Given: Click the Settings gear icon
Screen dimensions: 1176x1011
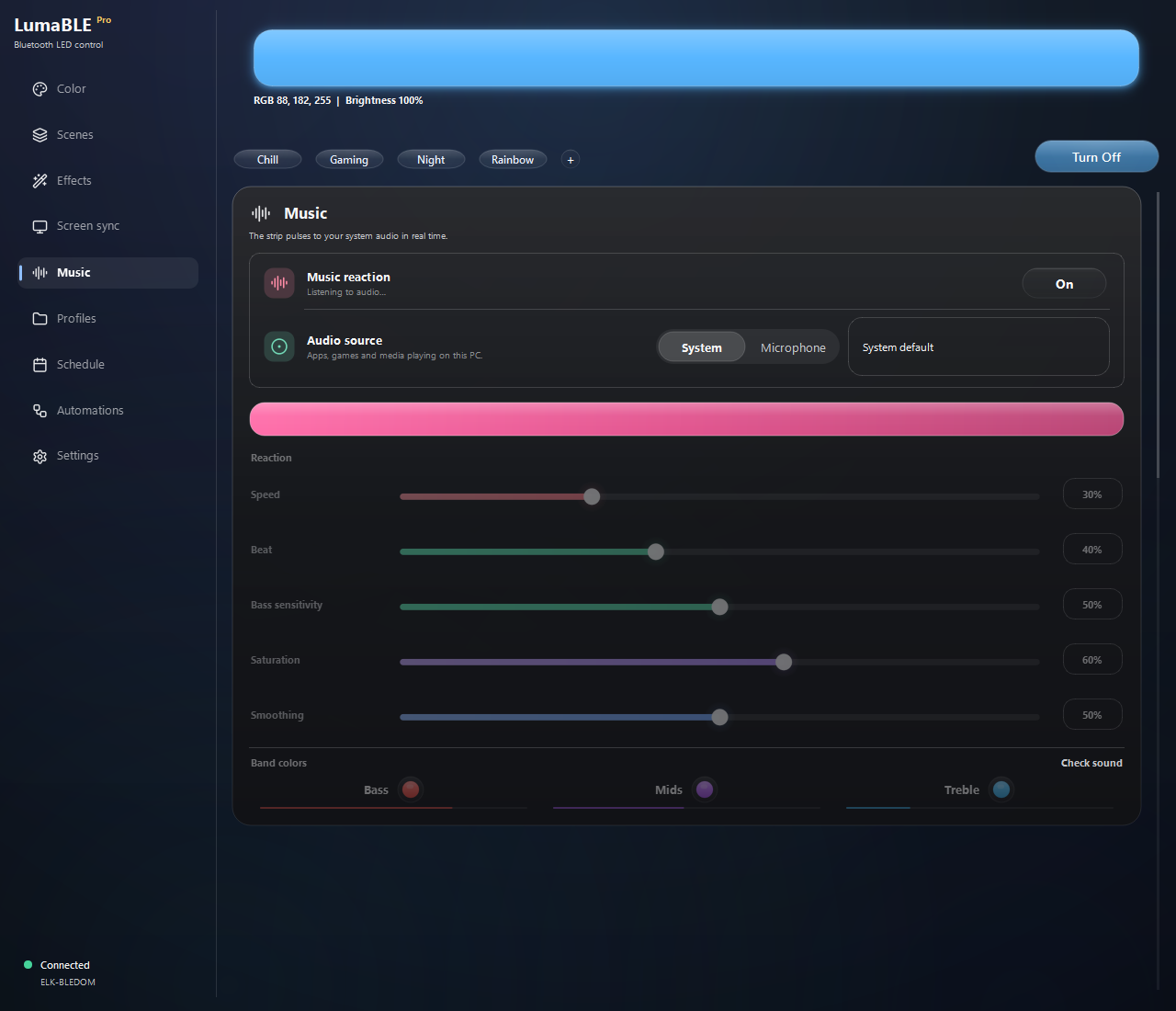Looking at the screenshot, I should [x=40, y=456].
